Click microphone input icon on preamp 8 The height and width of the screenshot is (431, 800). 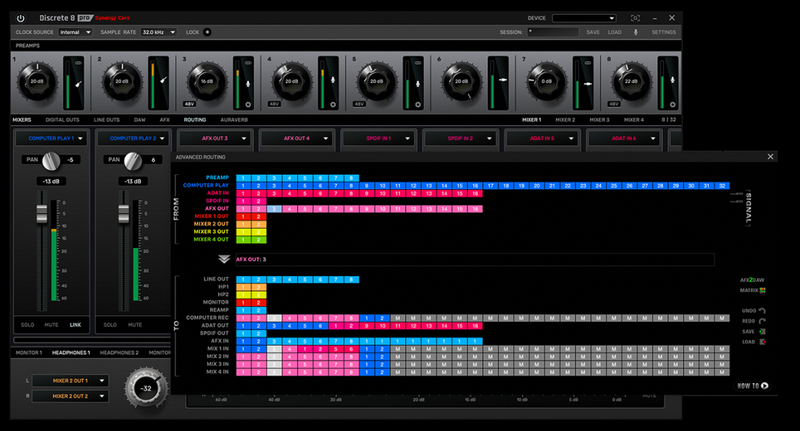pos(672,80)
